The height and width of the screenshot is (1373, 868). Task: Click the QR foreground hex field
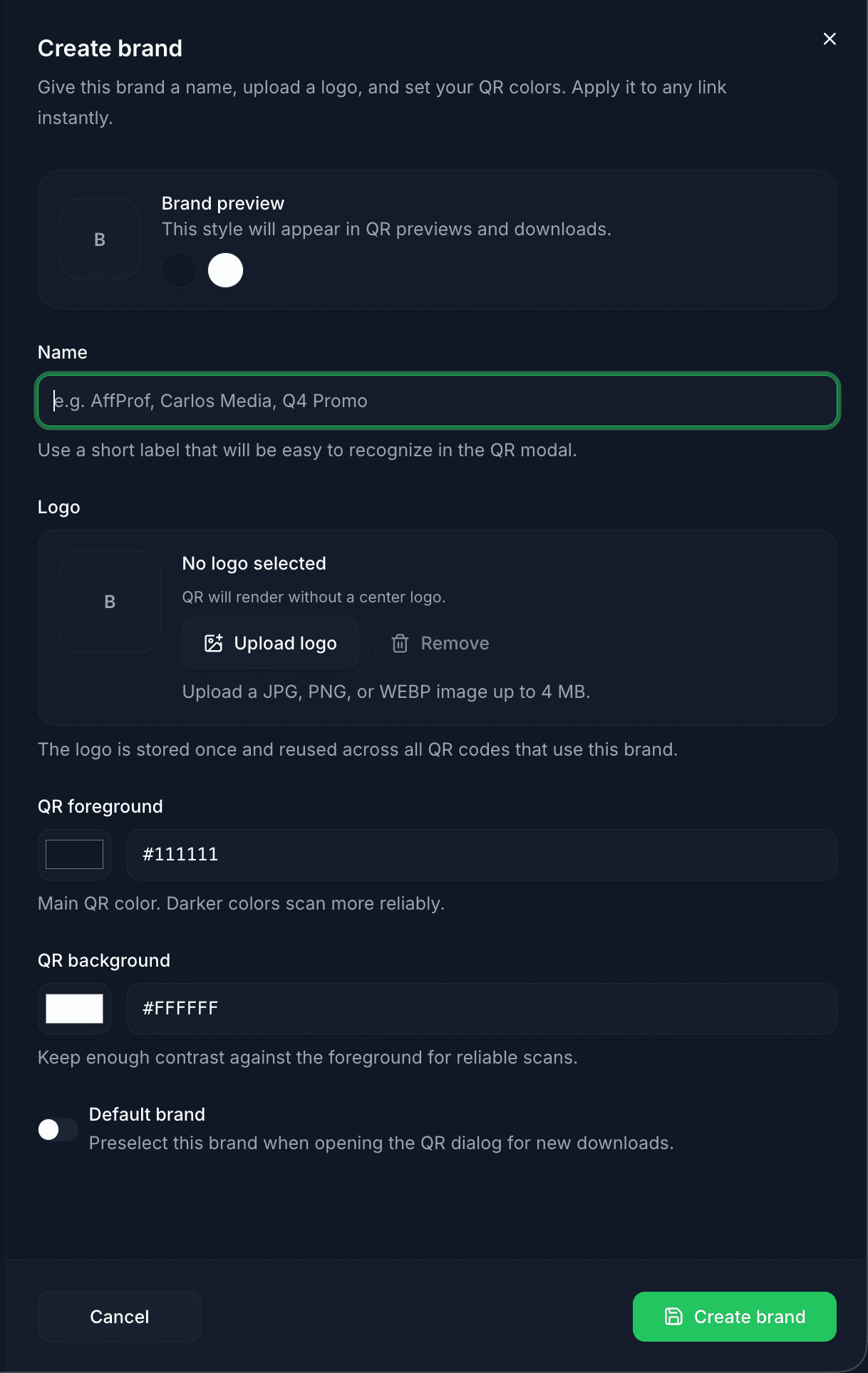tap(481, 854)
